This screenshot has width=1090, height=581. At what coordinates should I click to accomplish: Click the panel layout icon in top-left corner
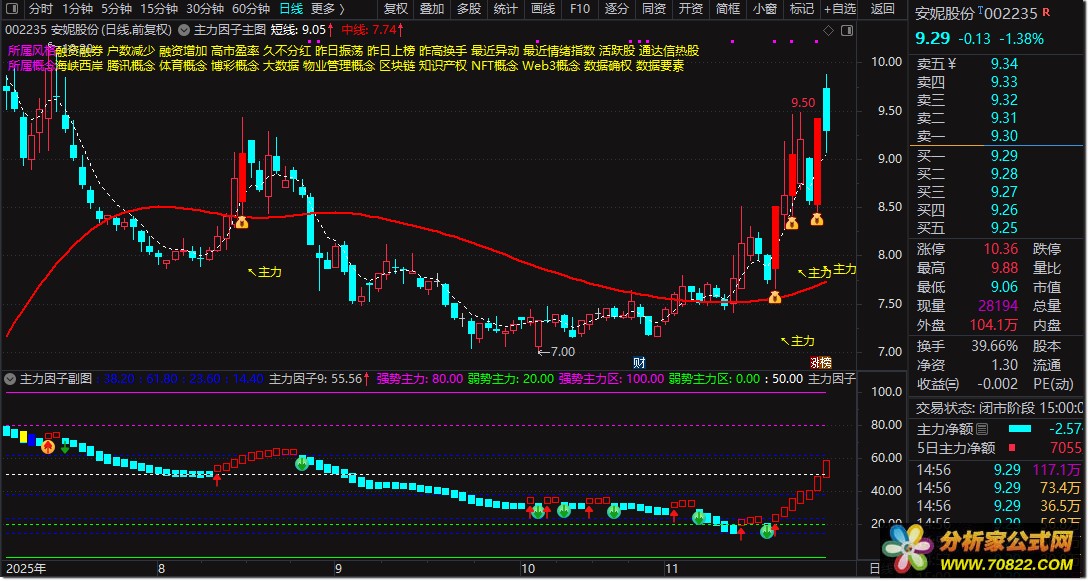click(12, 8)
